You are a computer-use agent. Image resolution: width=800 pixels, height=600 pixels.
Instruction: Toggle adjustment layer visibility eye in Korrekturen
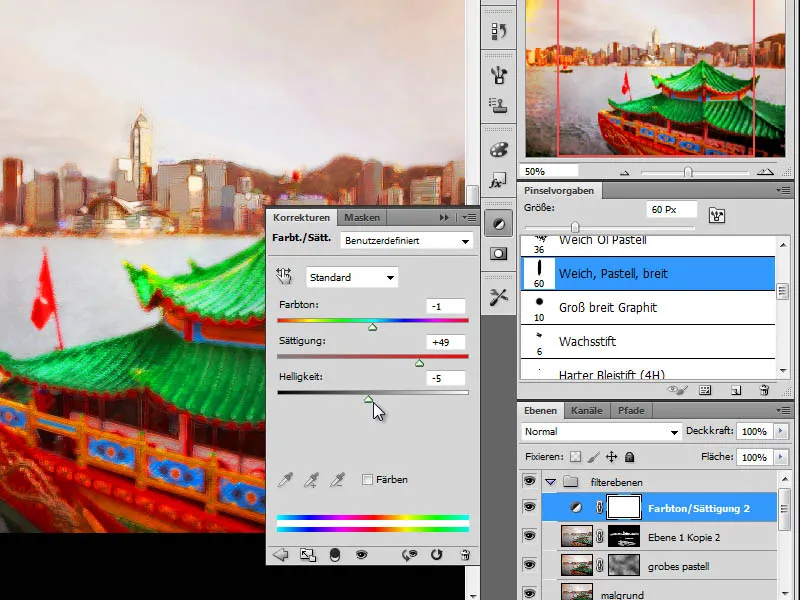(x=361, y=555)
